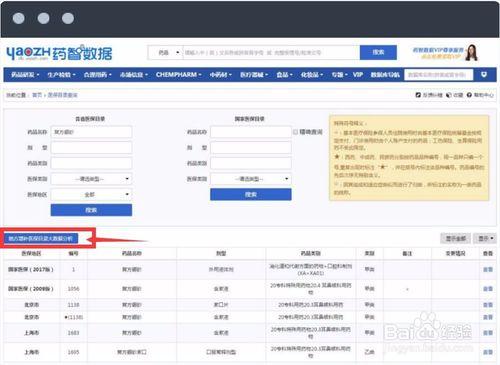Image resolution: width=500 pixels, height=365 pixels.
Task: Open view link for row numbered 1683
Action: 488,333
